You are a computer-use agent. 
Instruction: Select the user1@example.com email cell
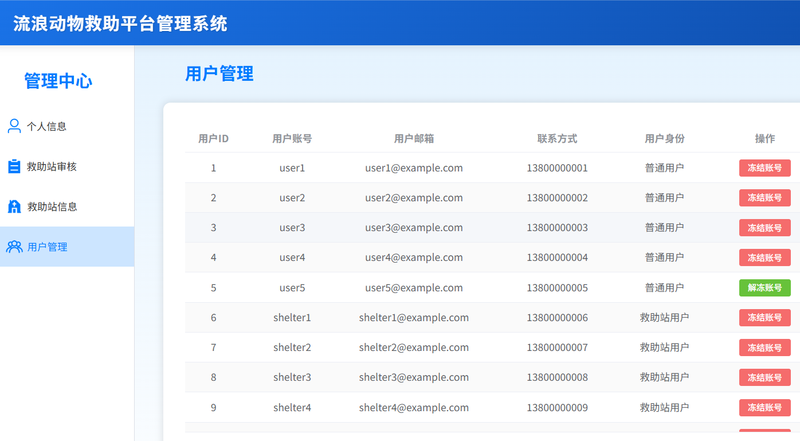(414, 168)
